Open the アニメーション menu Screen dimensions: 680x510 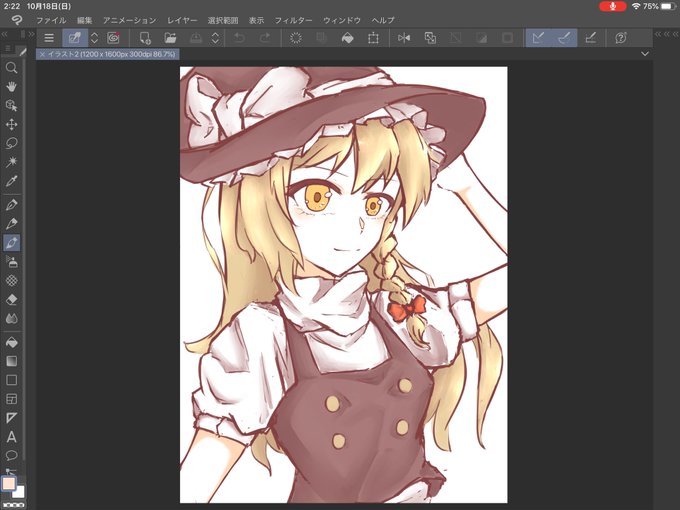pos(129,20)
